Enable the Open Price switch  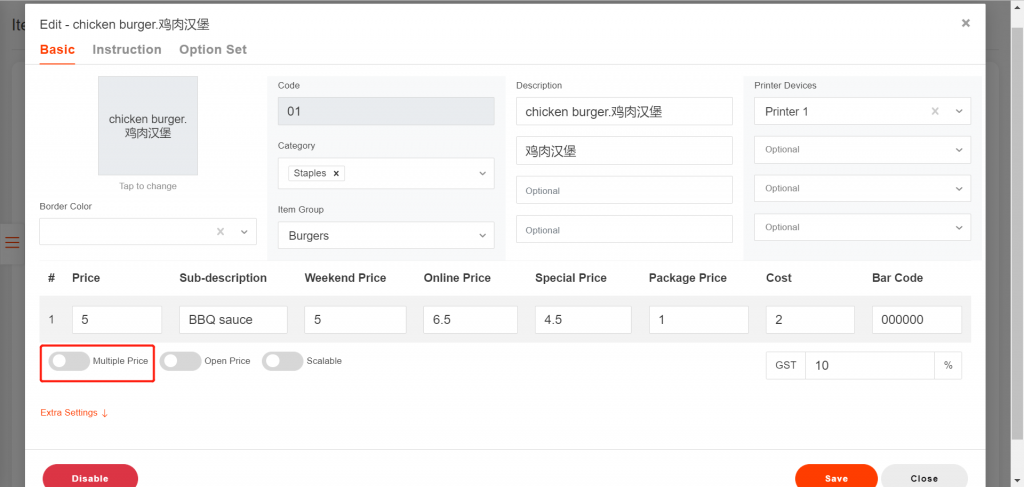point(181,361)
